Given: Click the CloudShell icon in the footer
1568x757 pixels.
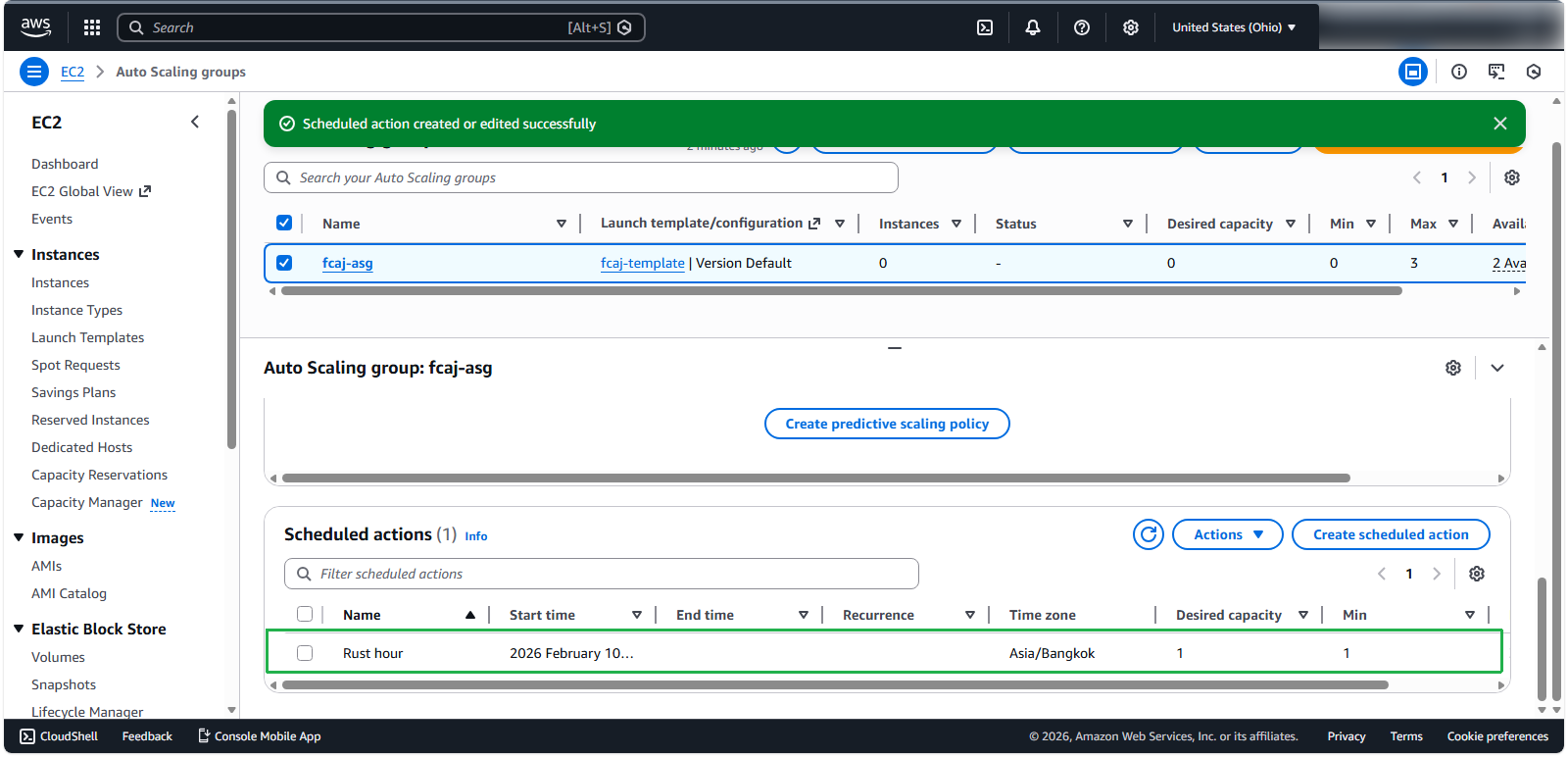Looking at the screenshot, I should tap(27, 736).
